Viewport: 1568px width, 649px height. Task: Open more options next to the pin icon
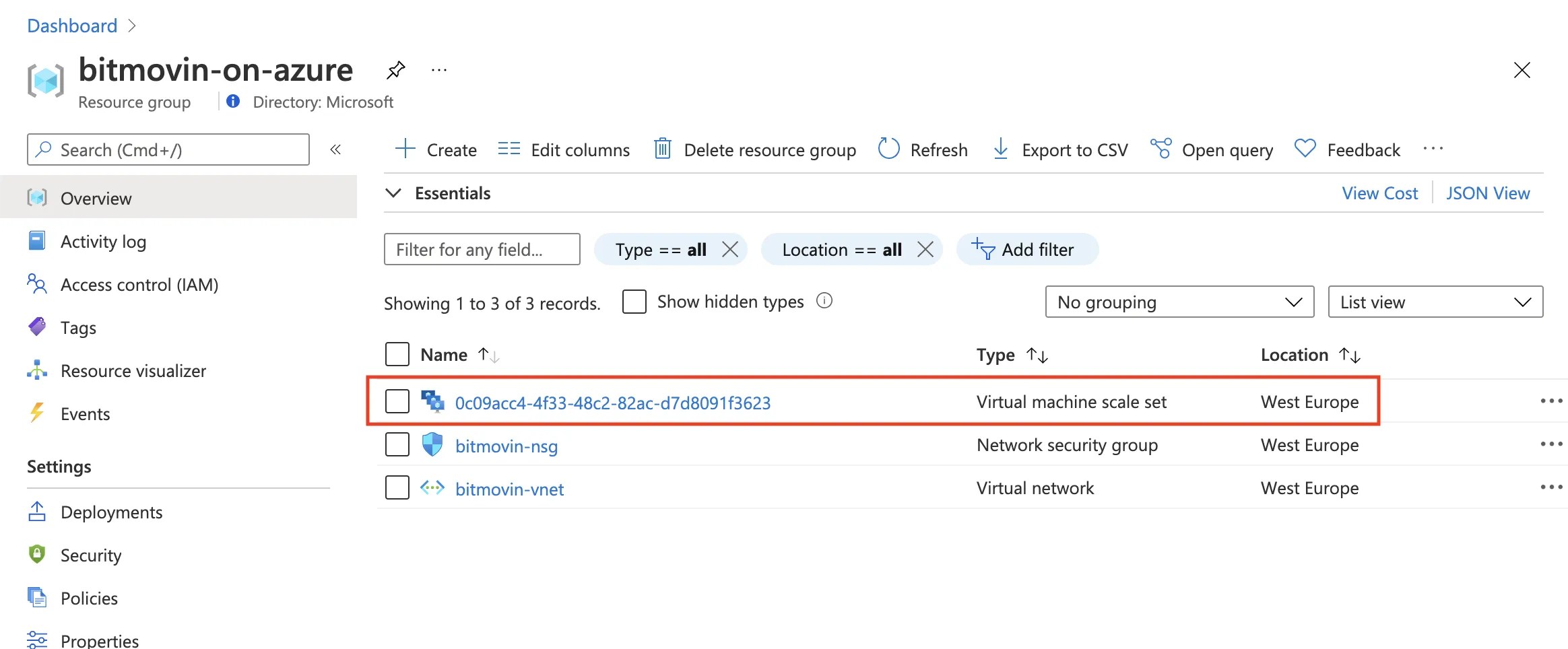tap(439, 70)
